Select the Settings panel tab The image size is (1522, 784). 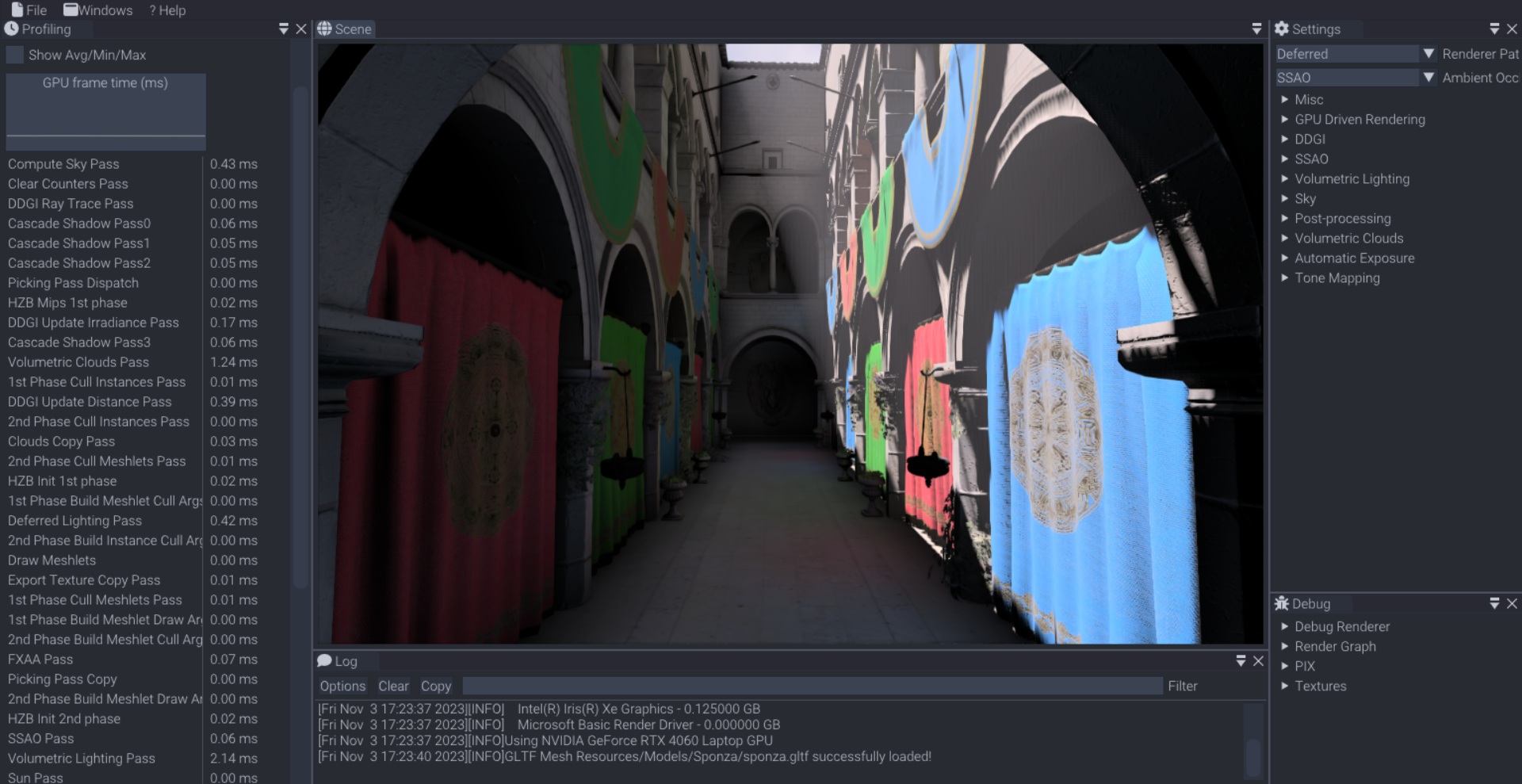point(1316,29)
